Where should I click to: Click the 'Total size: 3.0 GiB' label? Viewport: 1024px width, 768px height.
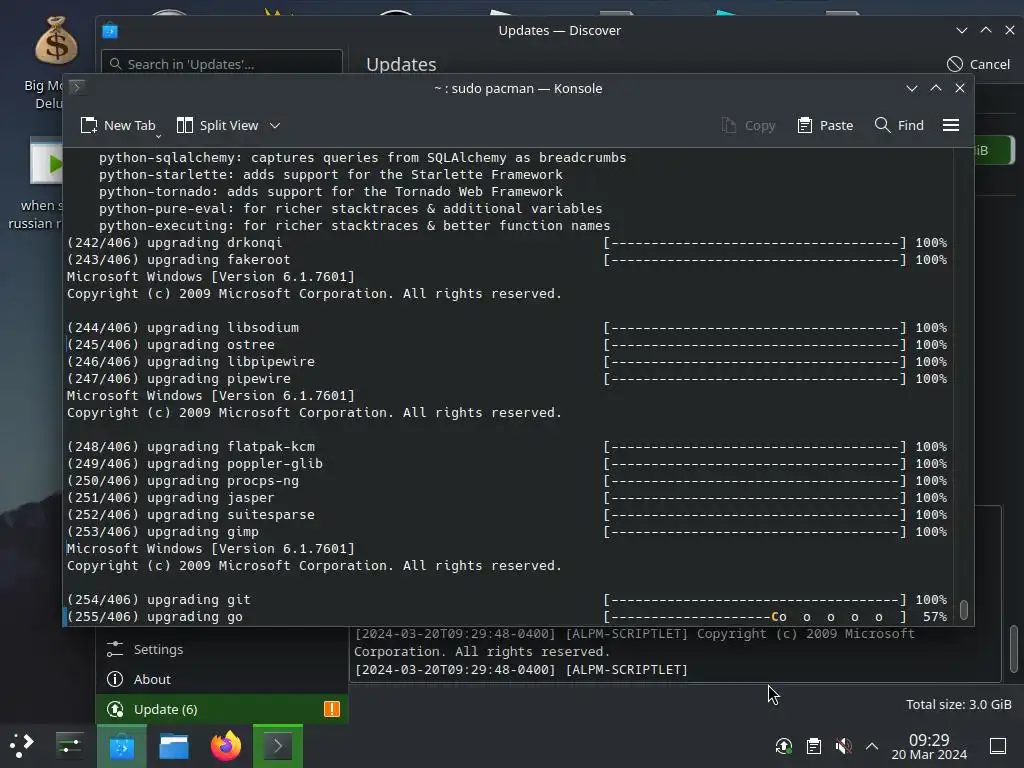click(x=958, y=705)
